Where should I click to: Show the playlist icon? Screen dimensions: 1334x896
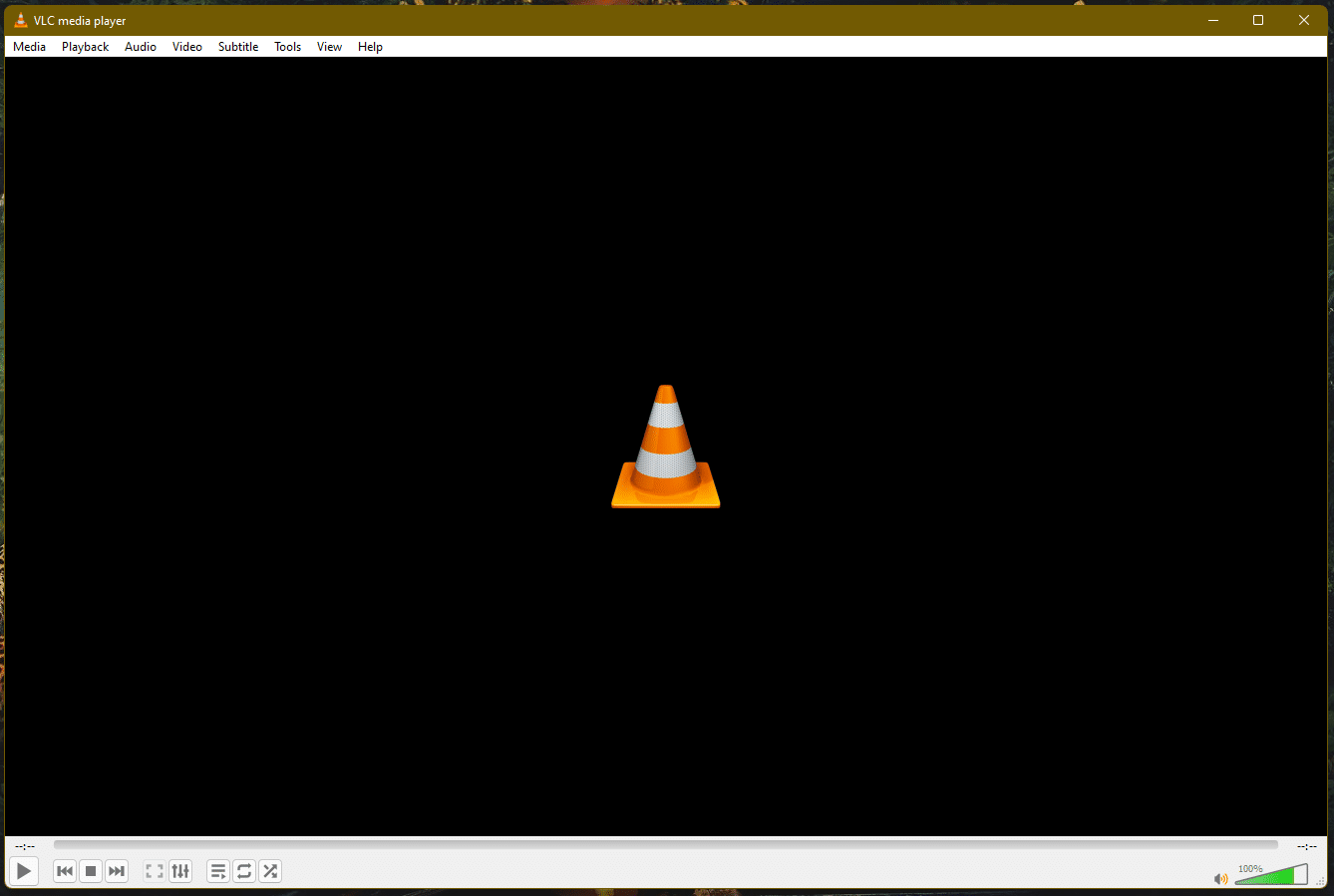[x=217, y=870]
